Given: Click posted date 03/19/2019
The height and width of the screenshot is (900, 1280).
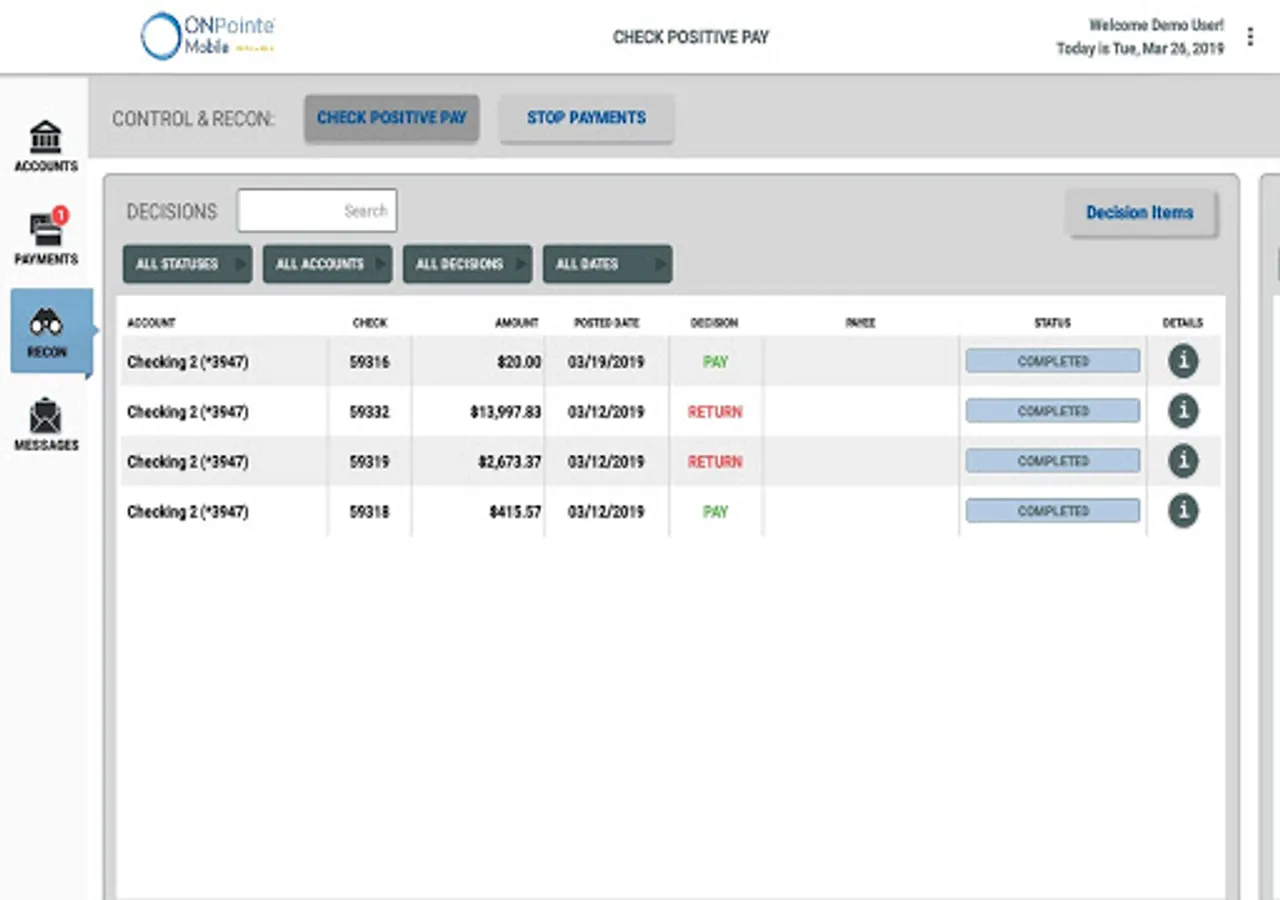Looking at the screenshot, I should 607,362.
